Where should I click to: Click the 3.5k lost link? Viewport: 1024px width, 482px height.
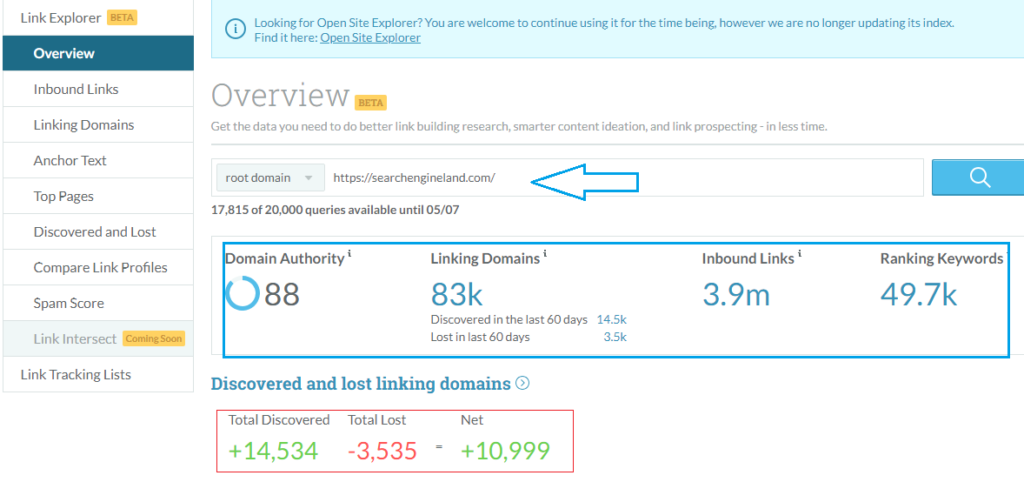615,337
